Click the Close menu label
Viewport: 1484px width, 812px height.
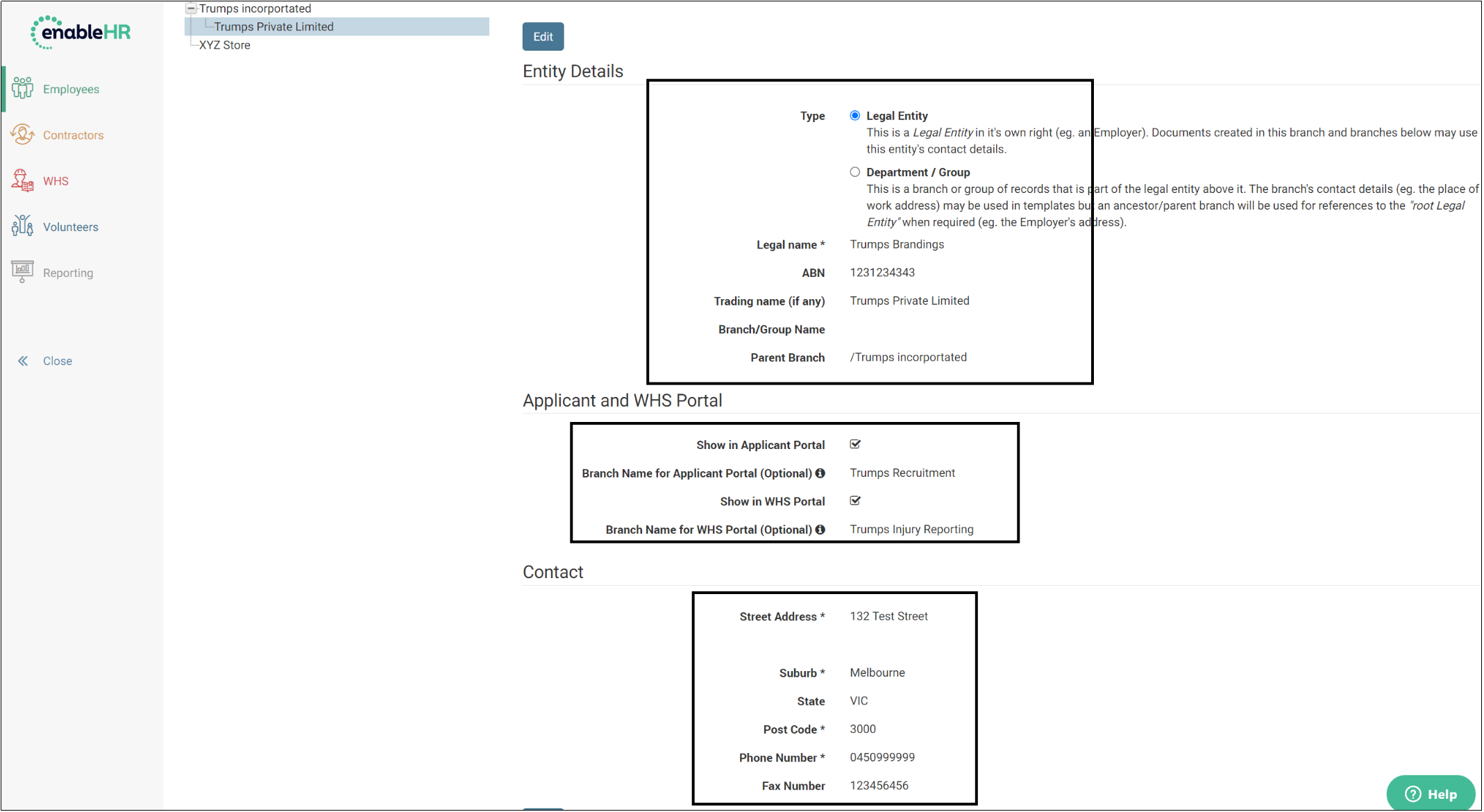[x=58, y=361]
